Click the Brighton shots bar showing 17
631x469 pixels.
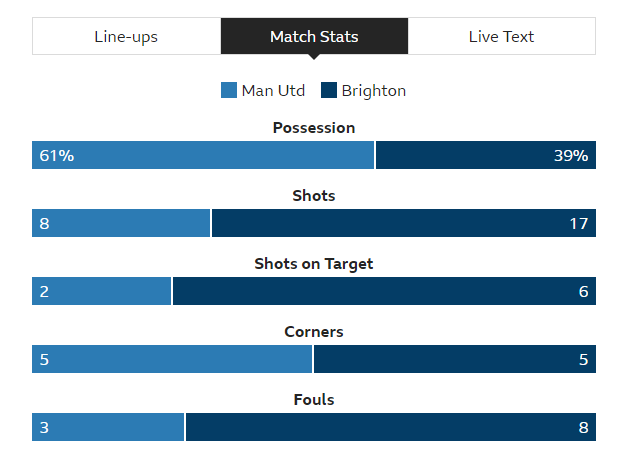pyautogui.click(x=404, y=223)
